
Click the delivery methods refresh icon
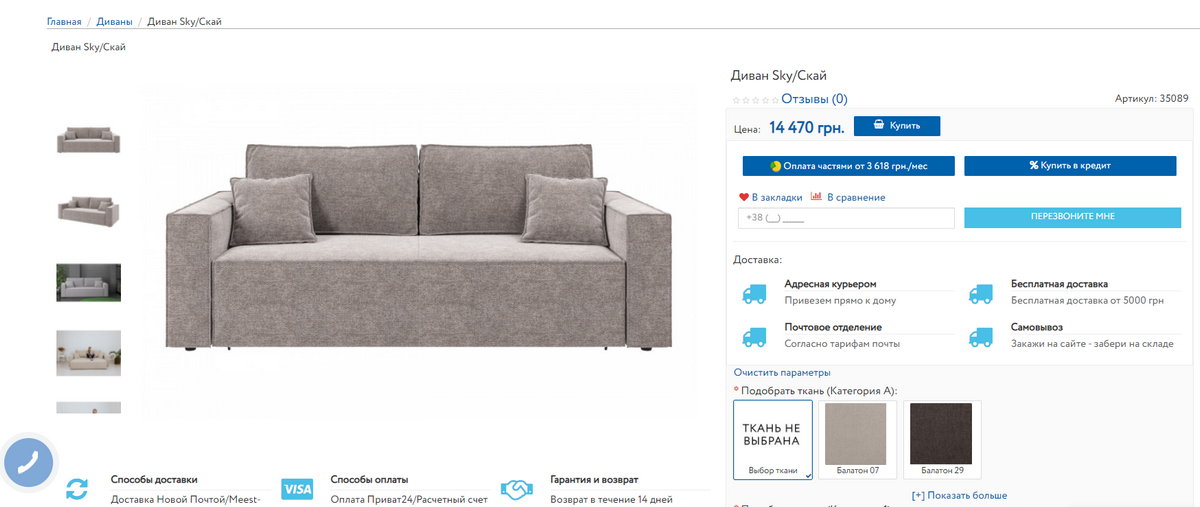[x=77, y=490]
